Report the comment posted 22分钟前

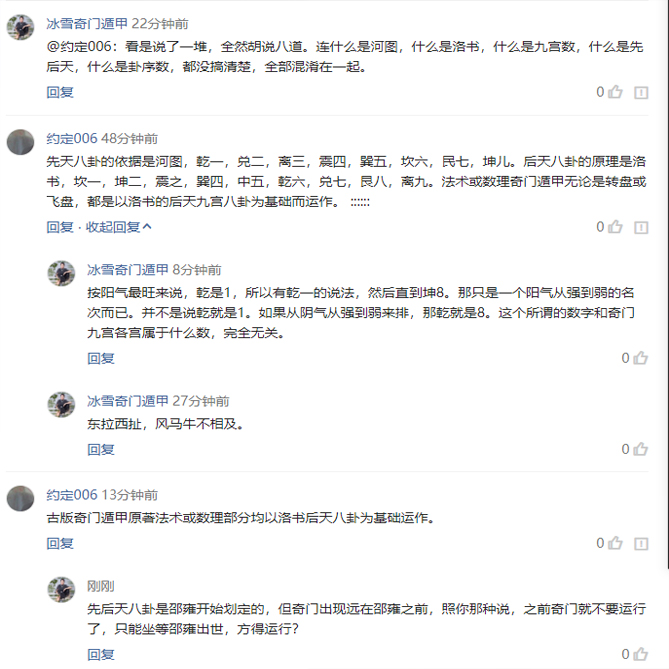pyautogui.click(x=641, y=92)
